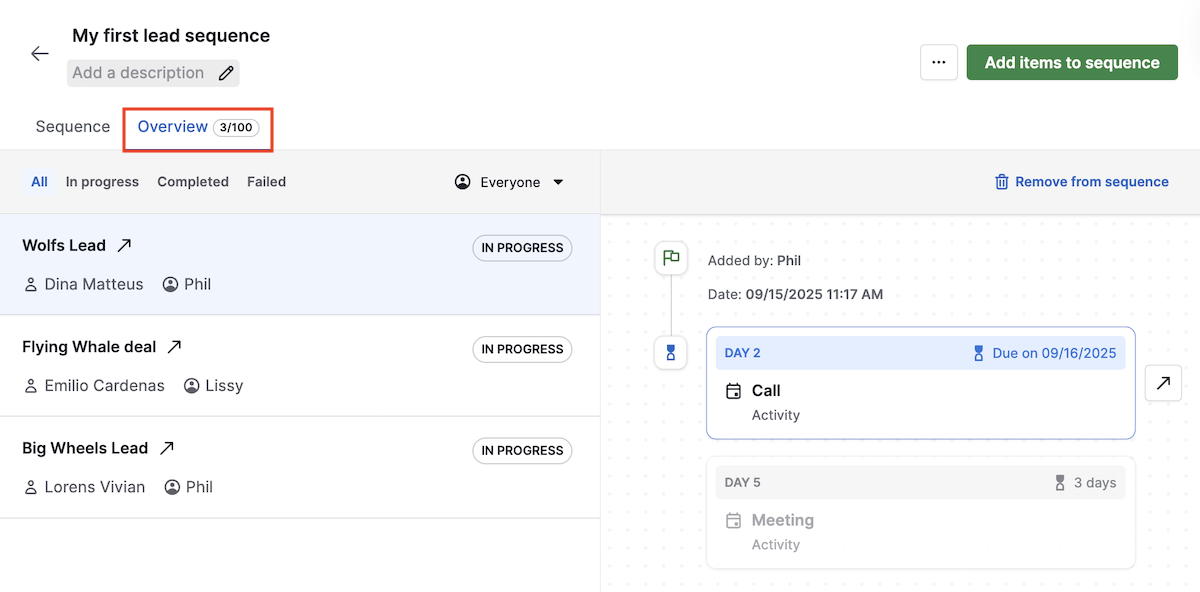Select the Overview tab
Screen dimensions: 1200x592
[173, 126]
